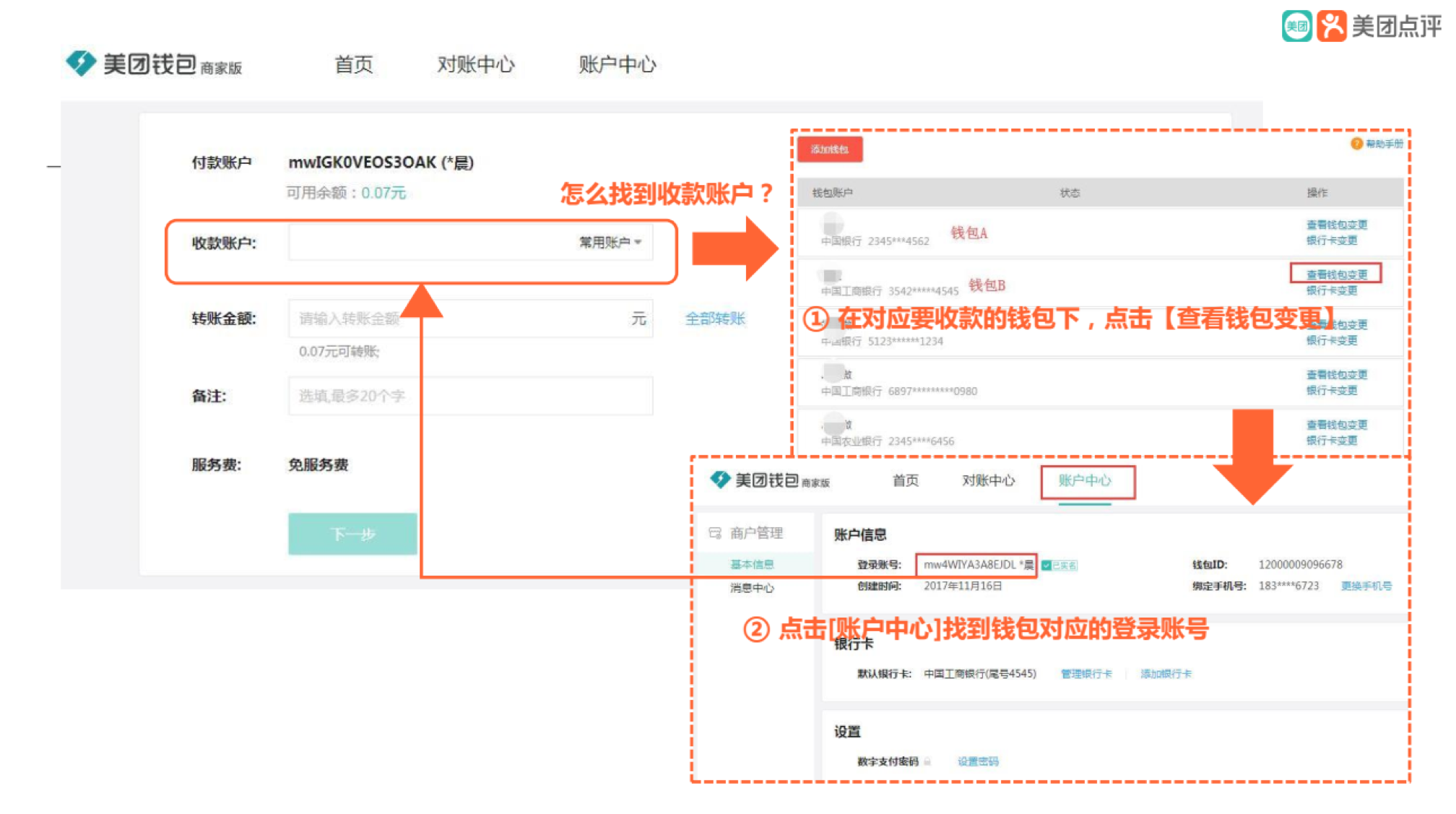Click default card 中国工商银行(尾号4545) text

coord(980,674)
